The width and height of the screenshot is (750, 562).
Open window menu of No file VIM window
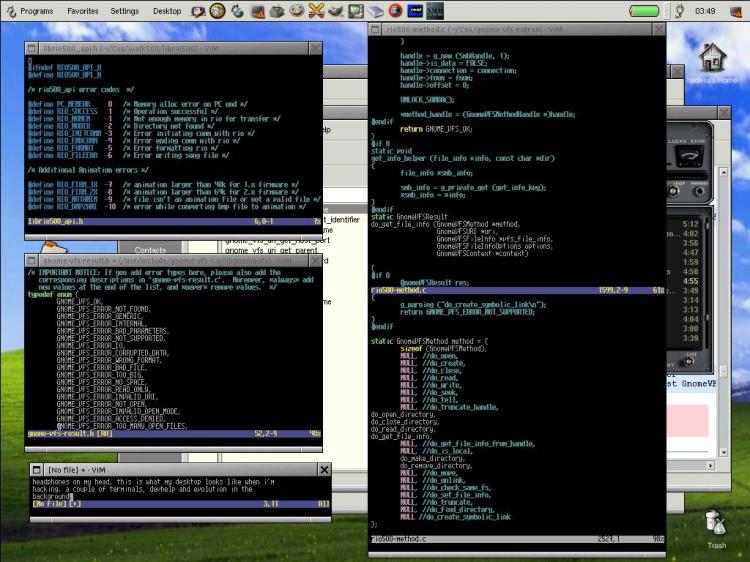coord(37,470)
